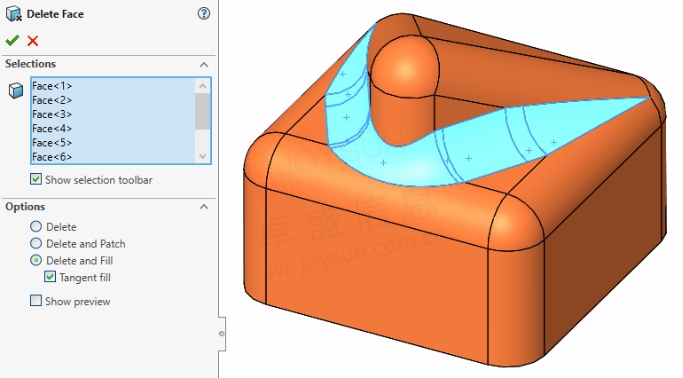Screen dimensions: 683x378
Task: Select the Delete radio option
Action: (x=36, y=226)
